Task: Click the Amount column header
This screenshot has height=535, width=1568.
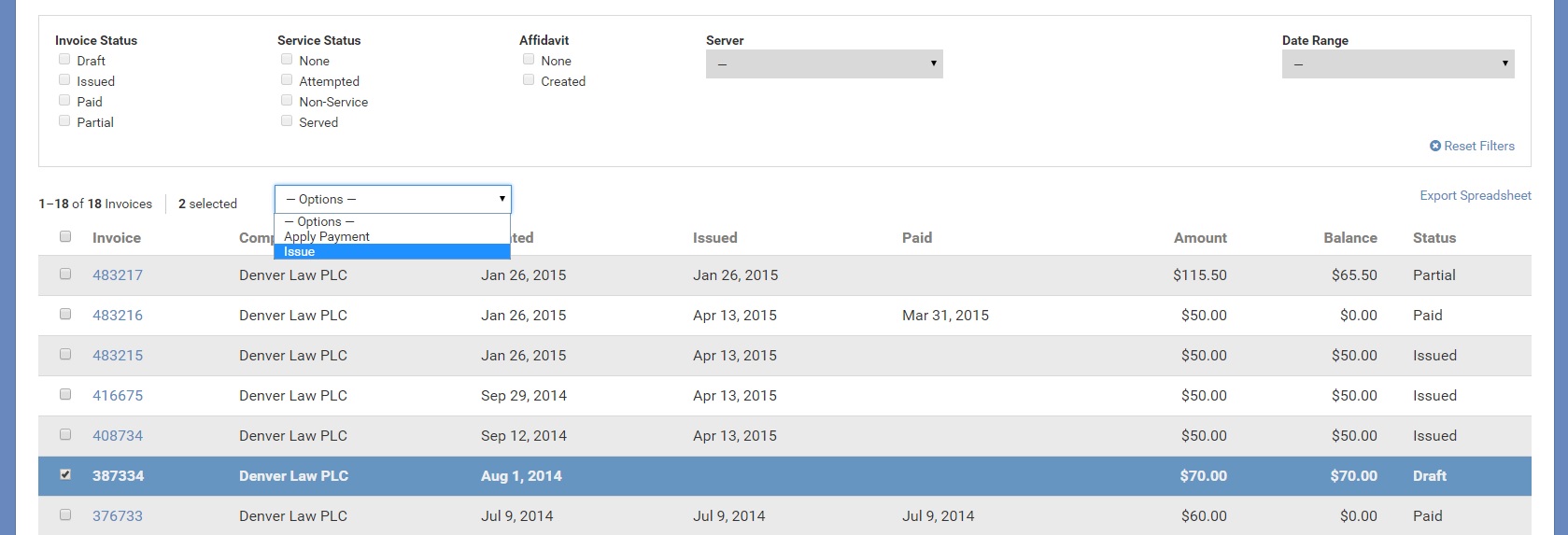Action: point(1200,238)
